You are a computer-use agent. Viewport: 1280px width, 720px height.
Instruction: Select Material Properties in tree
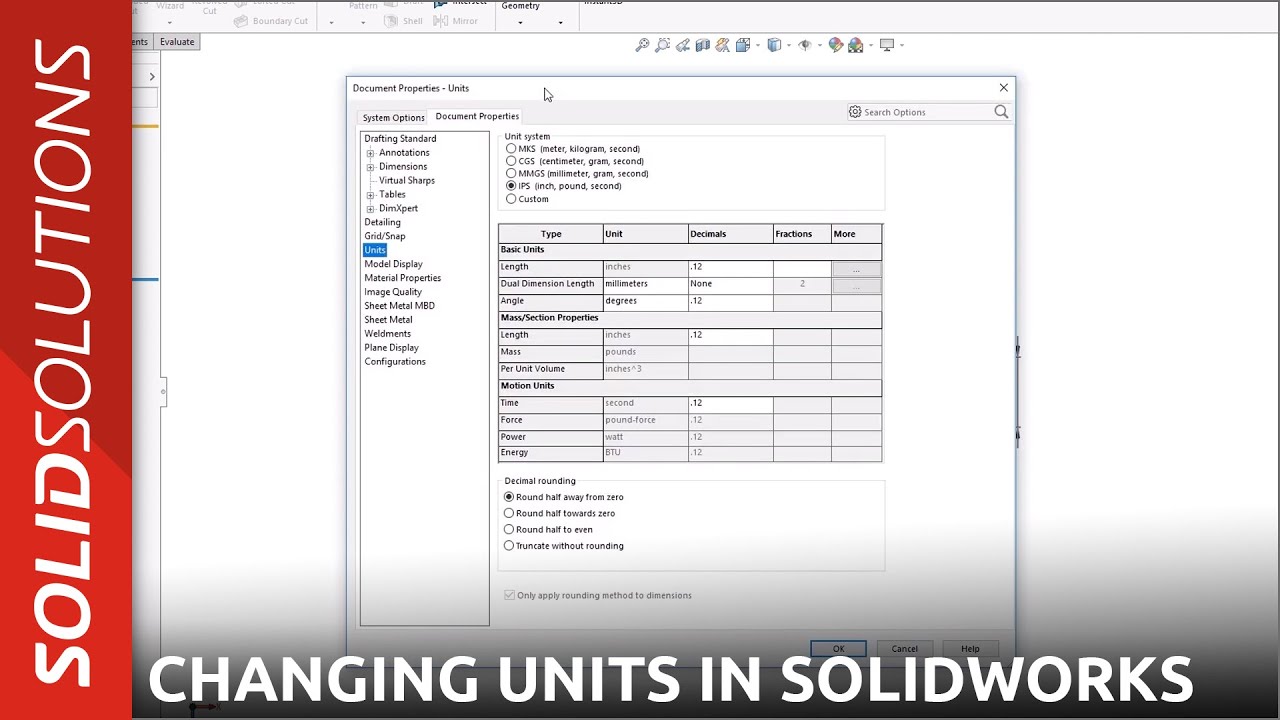pyautogui.click(x=402, y=278)
